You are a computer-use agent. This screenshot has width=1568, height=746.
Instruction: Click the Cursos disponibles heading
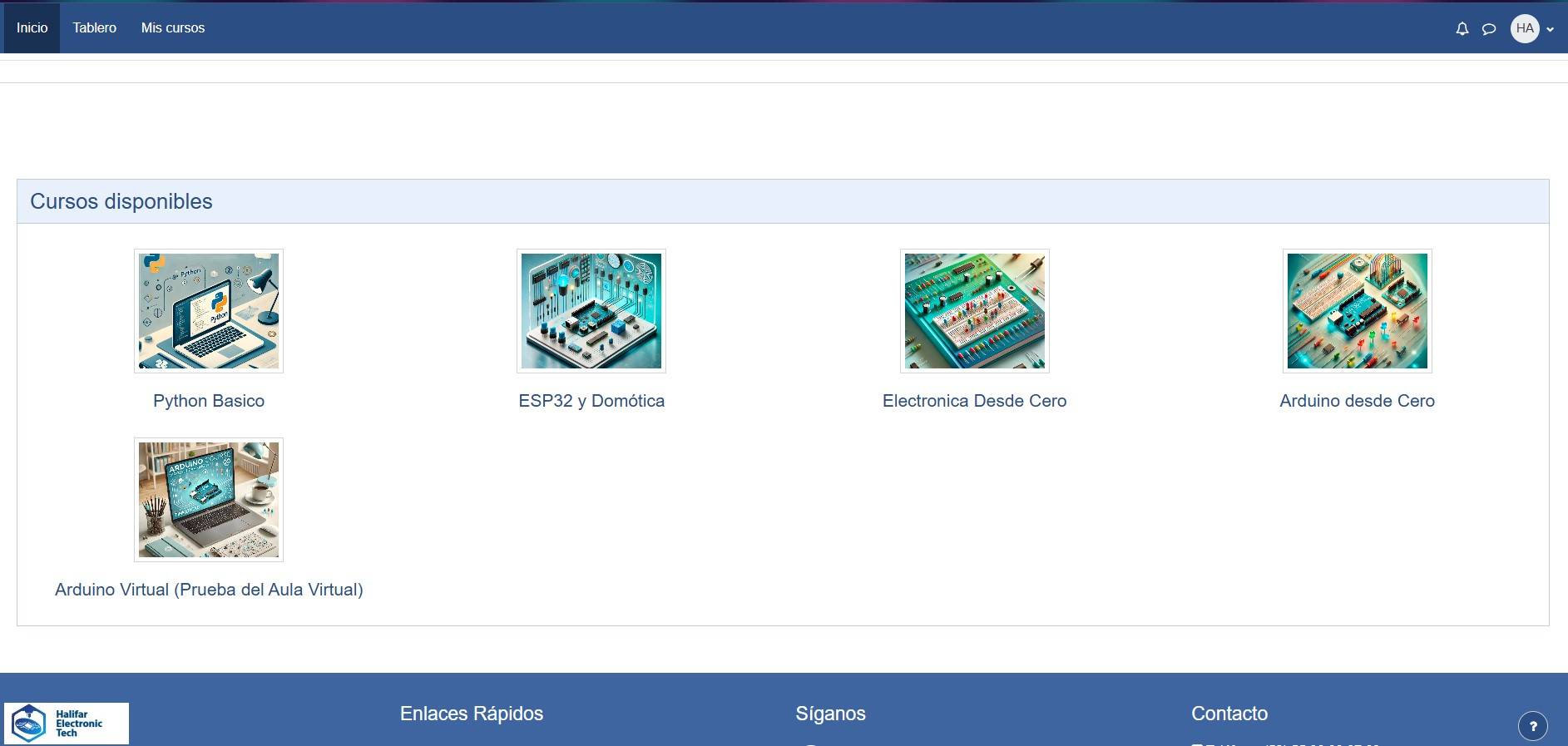click(x=121, y=201)
